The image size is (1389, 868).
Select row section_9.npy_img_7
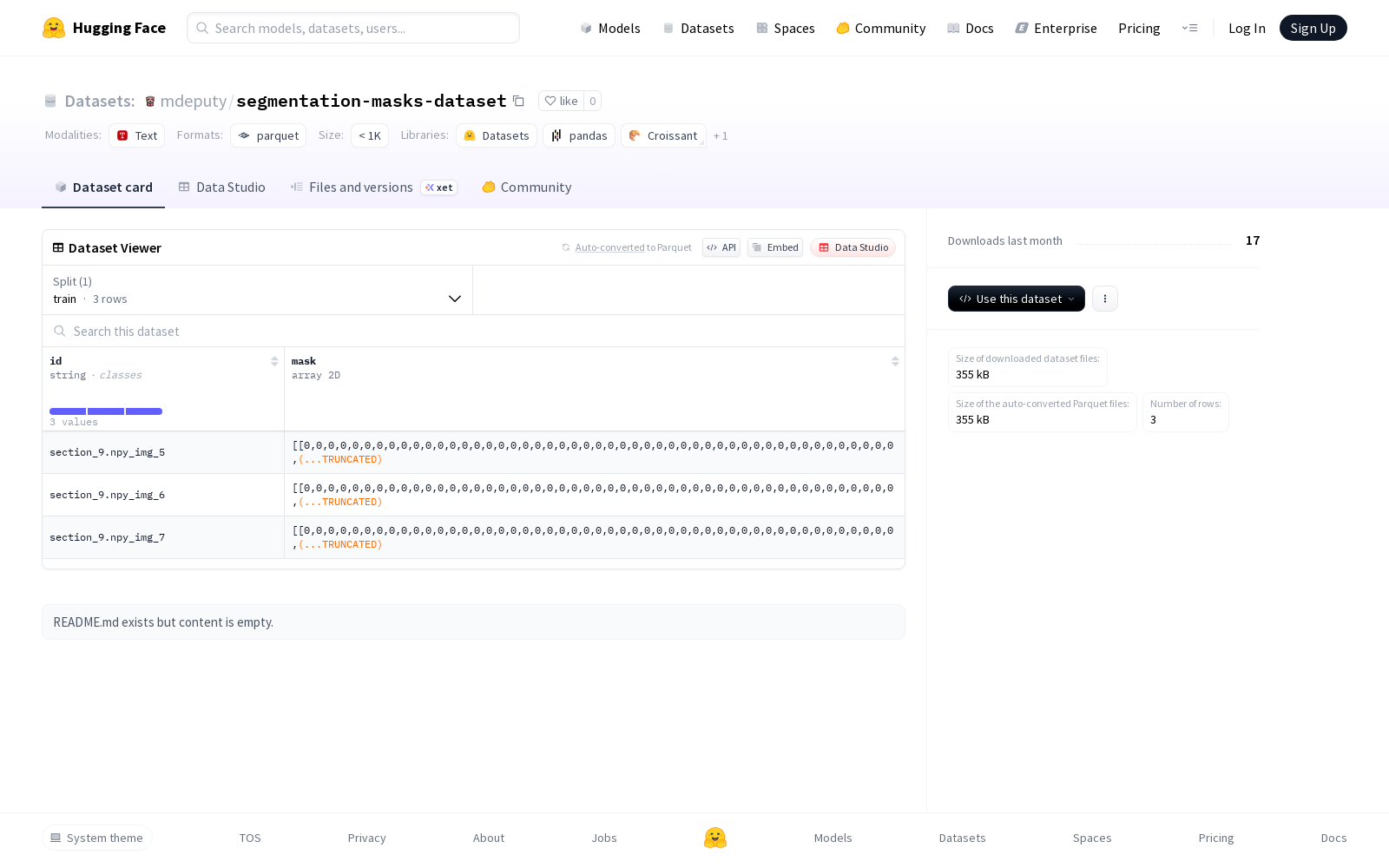[x=473, y=537]
